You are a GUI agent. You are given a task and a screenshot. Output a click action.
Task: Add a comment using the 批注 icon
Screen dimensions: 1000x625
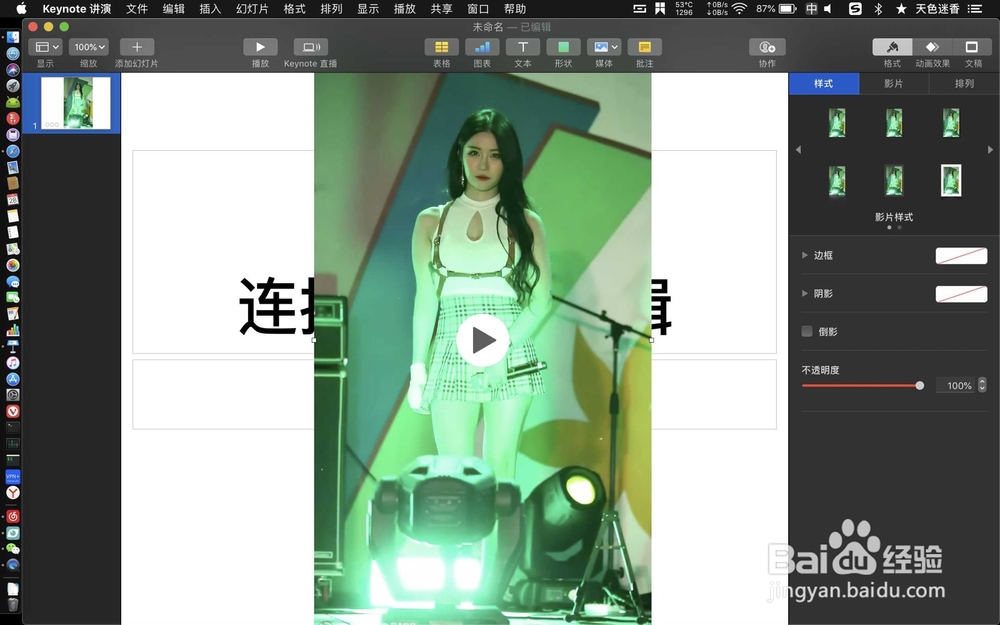coord(644,47)
